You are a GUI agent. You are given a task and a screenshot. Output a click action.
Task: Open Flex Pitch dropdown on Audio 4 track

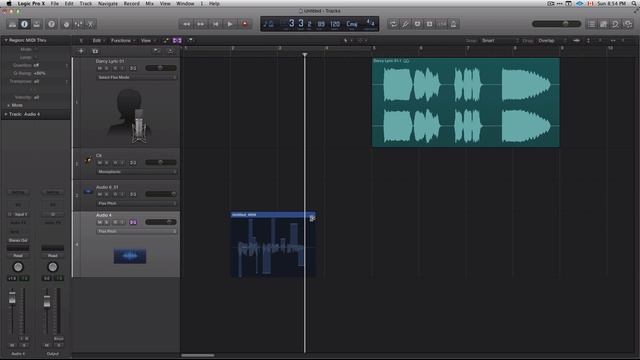[137, 231]
